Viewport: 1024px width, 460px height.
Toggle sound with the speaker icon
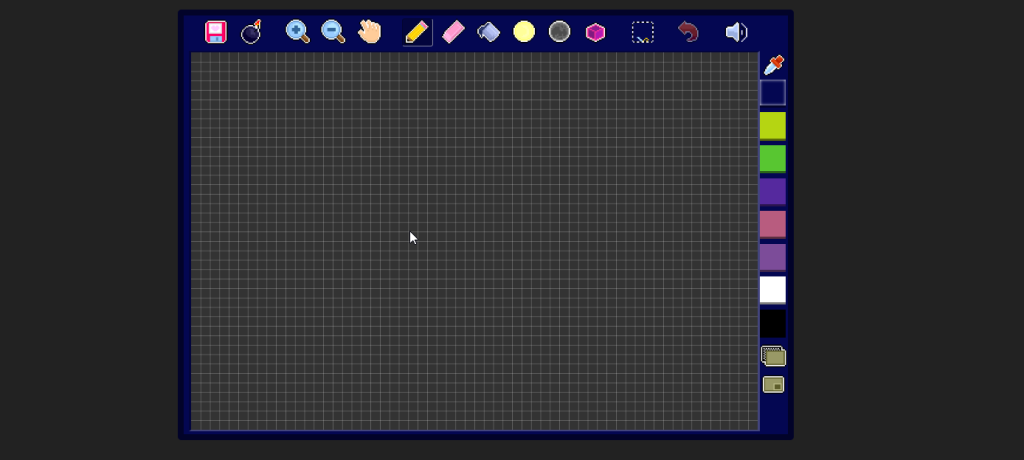pyautogui.click(x=736, y=32)
